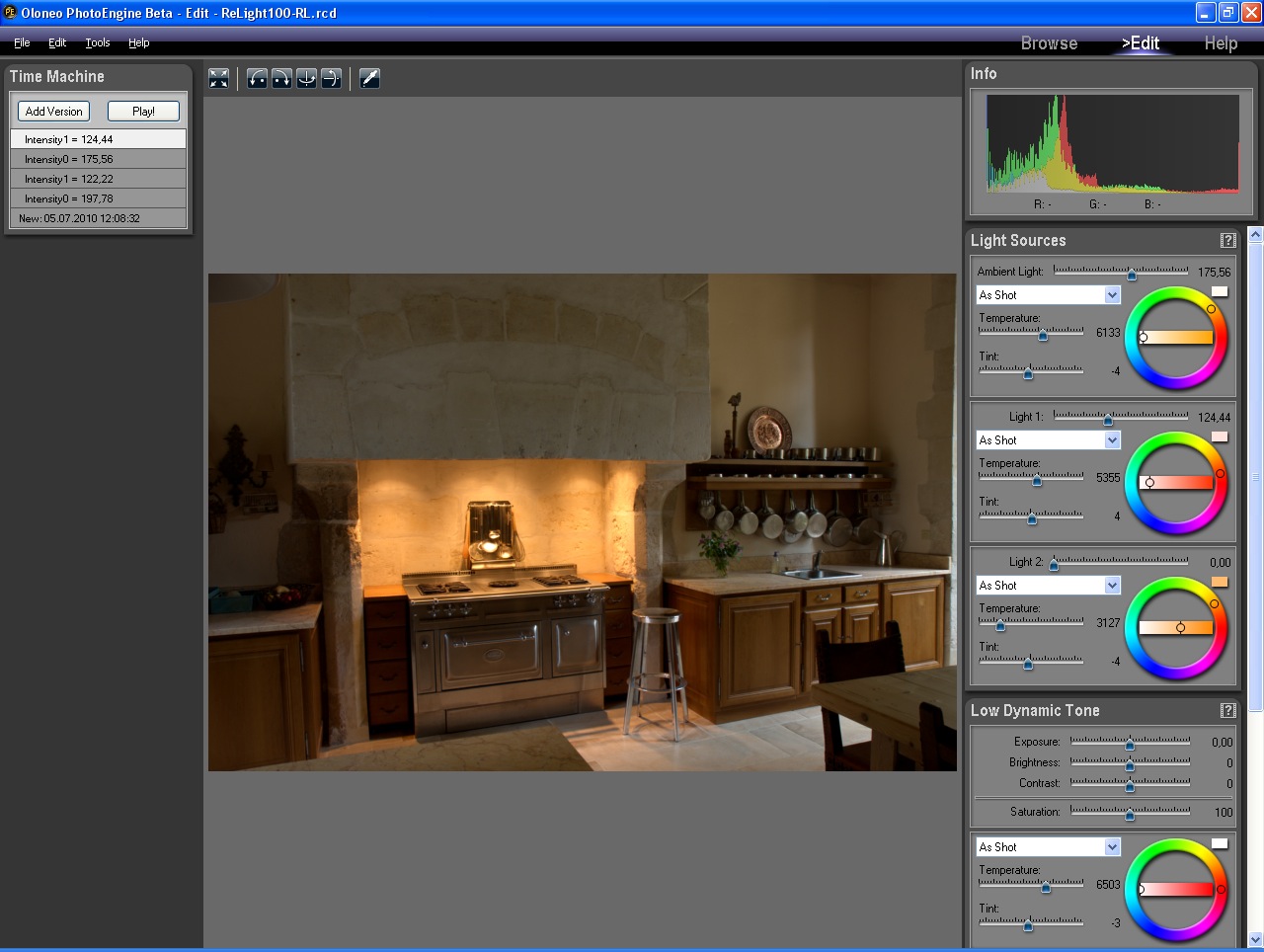
Task: Open Light Sources panel help
Action: (x=1227, y=240)
